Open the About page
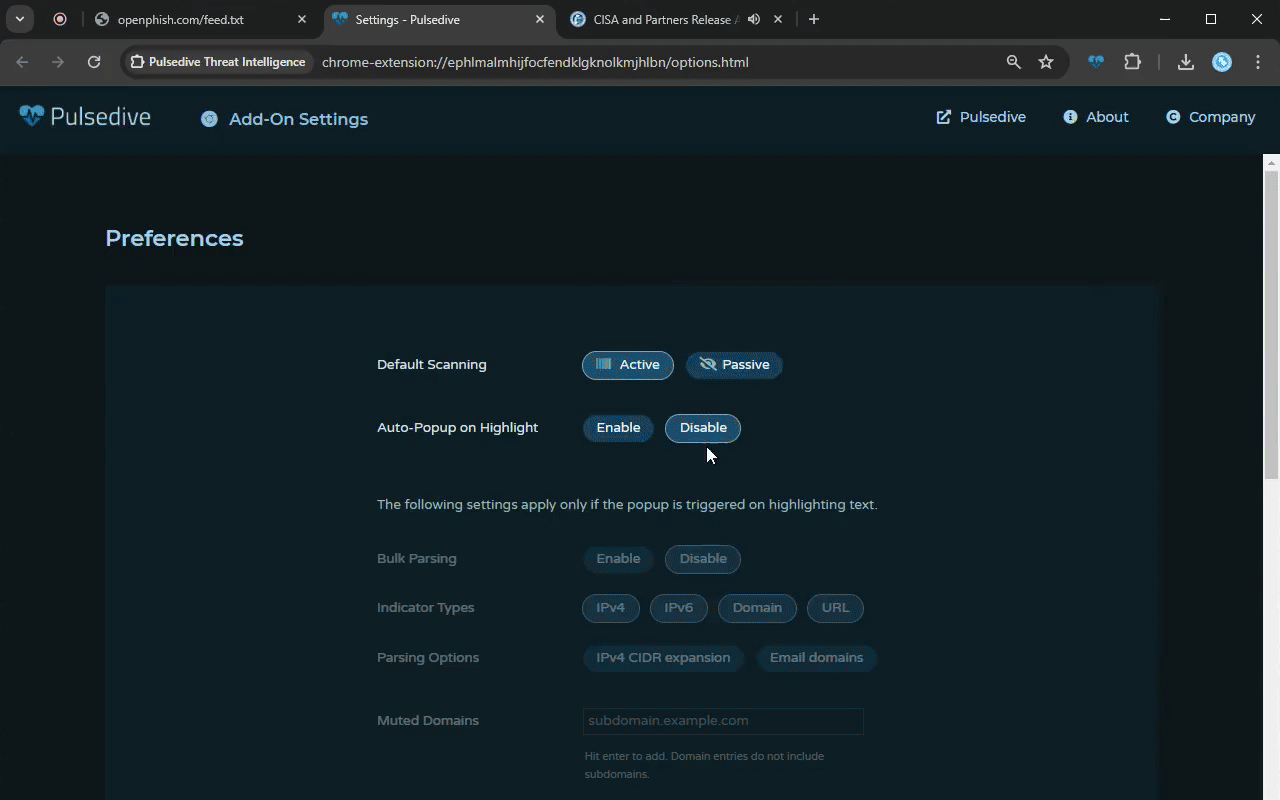Image resolution: width=1280 pixels, height=800 pixels. coord(1096,117)
